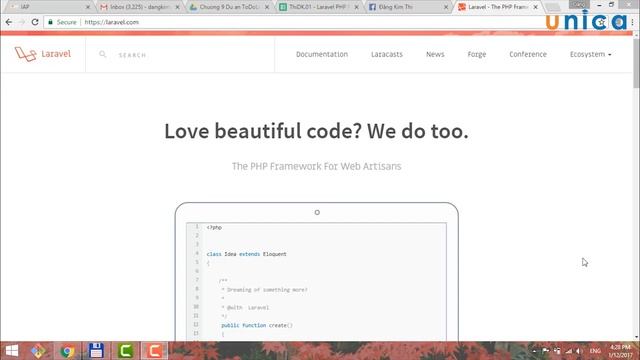Open a new browser tab
This screenshot has width=640, height=360.
552,7
